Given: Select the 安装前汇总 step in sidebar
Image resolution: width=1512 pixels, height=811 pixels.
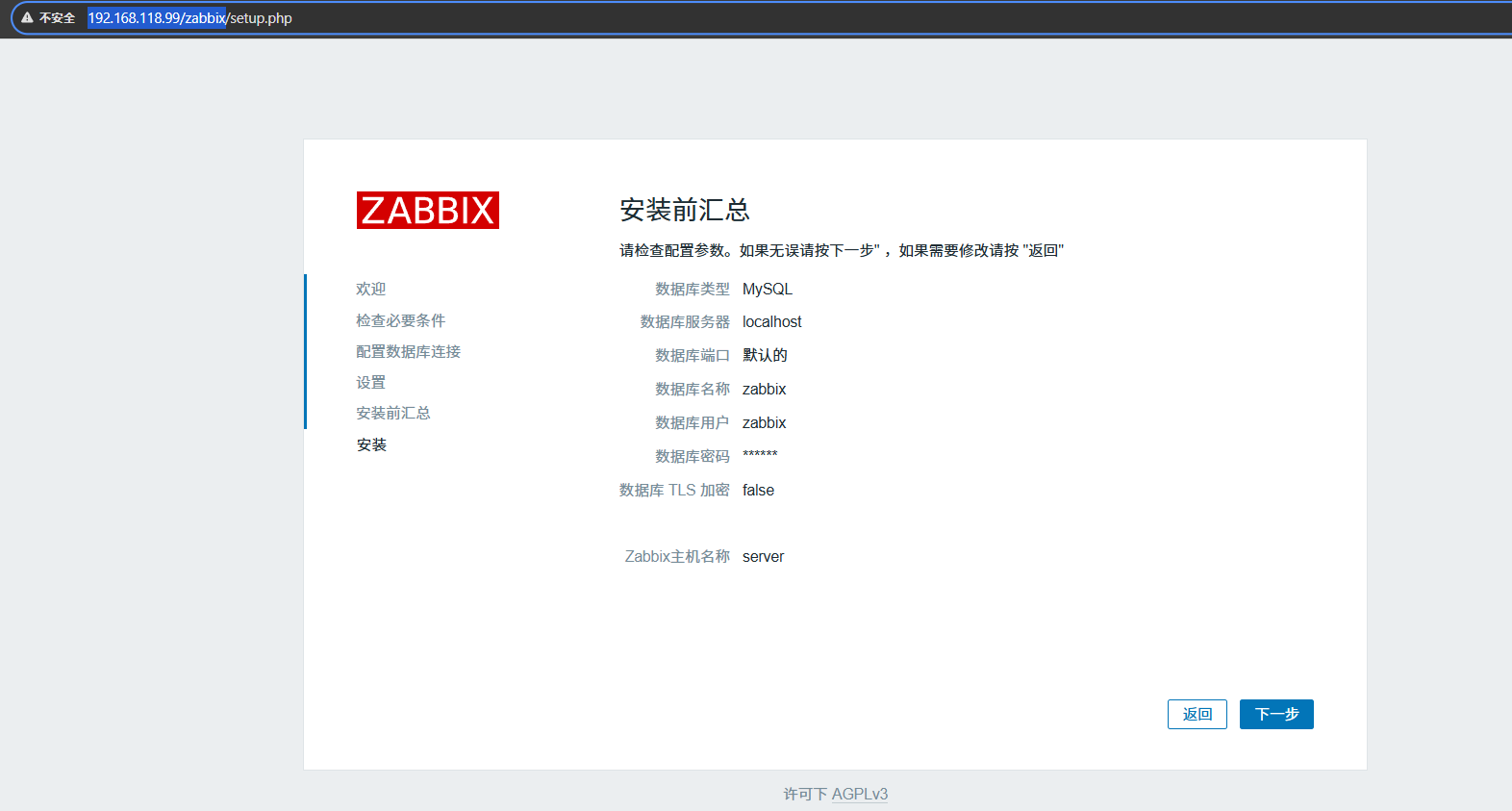Looking at the screenshot, I should [x=392, y=413].
